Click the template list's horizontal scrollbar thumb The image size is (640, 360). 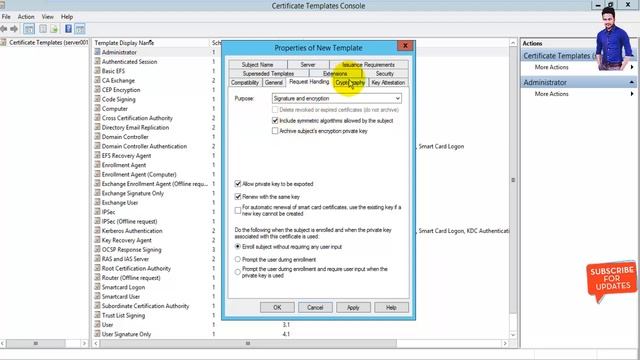248,344
